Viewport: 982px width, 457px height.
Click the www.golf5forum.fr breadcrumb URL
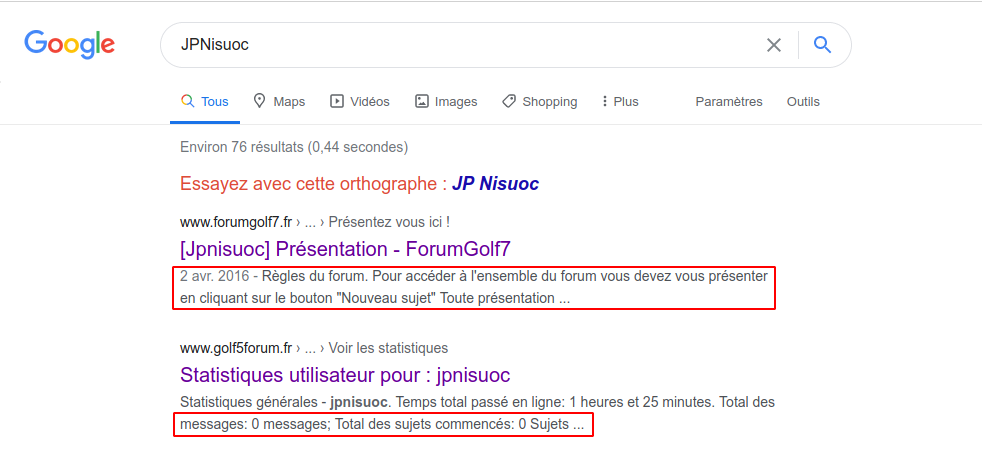pos(236,348)
